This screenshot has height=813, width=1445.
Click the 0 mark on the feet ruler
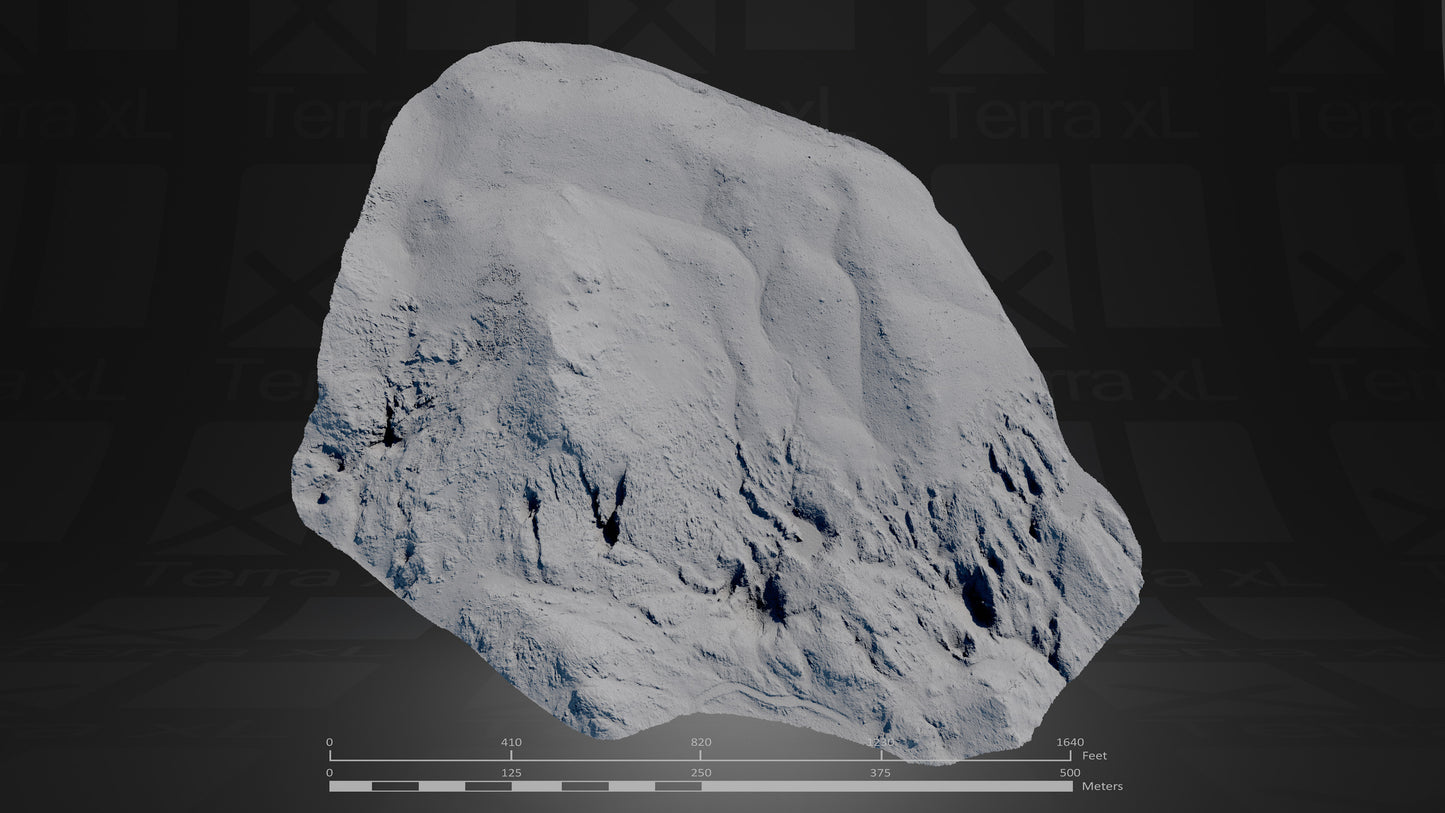click(328, 741)
